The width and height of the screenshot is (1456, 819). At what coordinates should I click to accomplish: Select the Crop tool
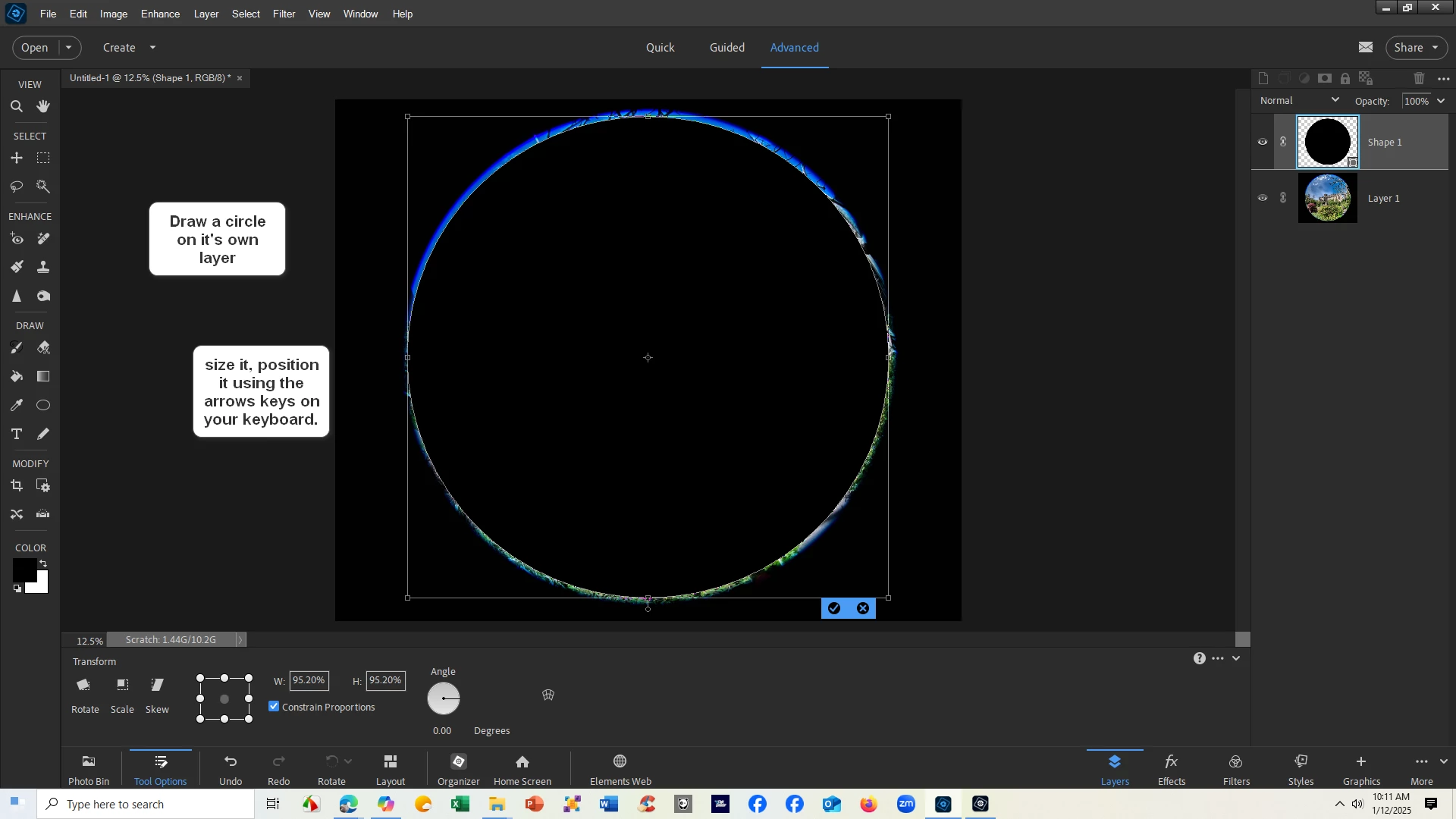coord(16,486)
